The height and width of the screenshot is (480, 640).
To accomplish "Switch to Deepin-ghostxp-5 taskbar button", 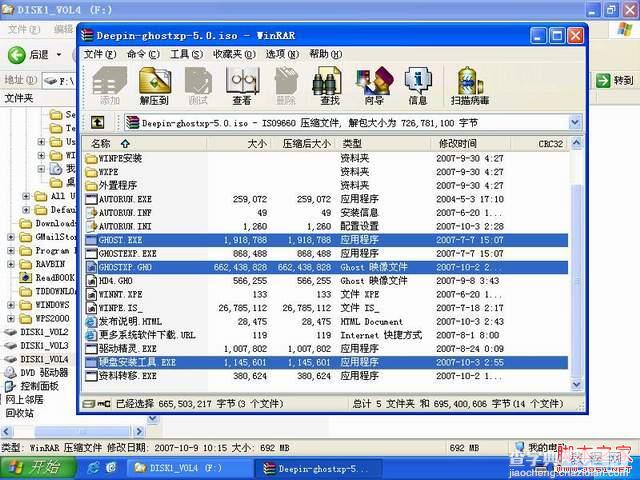I will coord(318,468).
